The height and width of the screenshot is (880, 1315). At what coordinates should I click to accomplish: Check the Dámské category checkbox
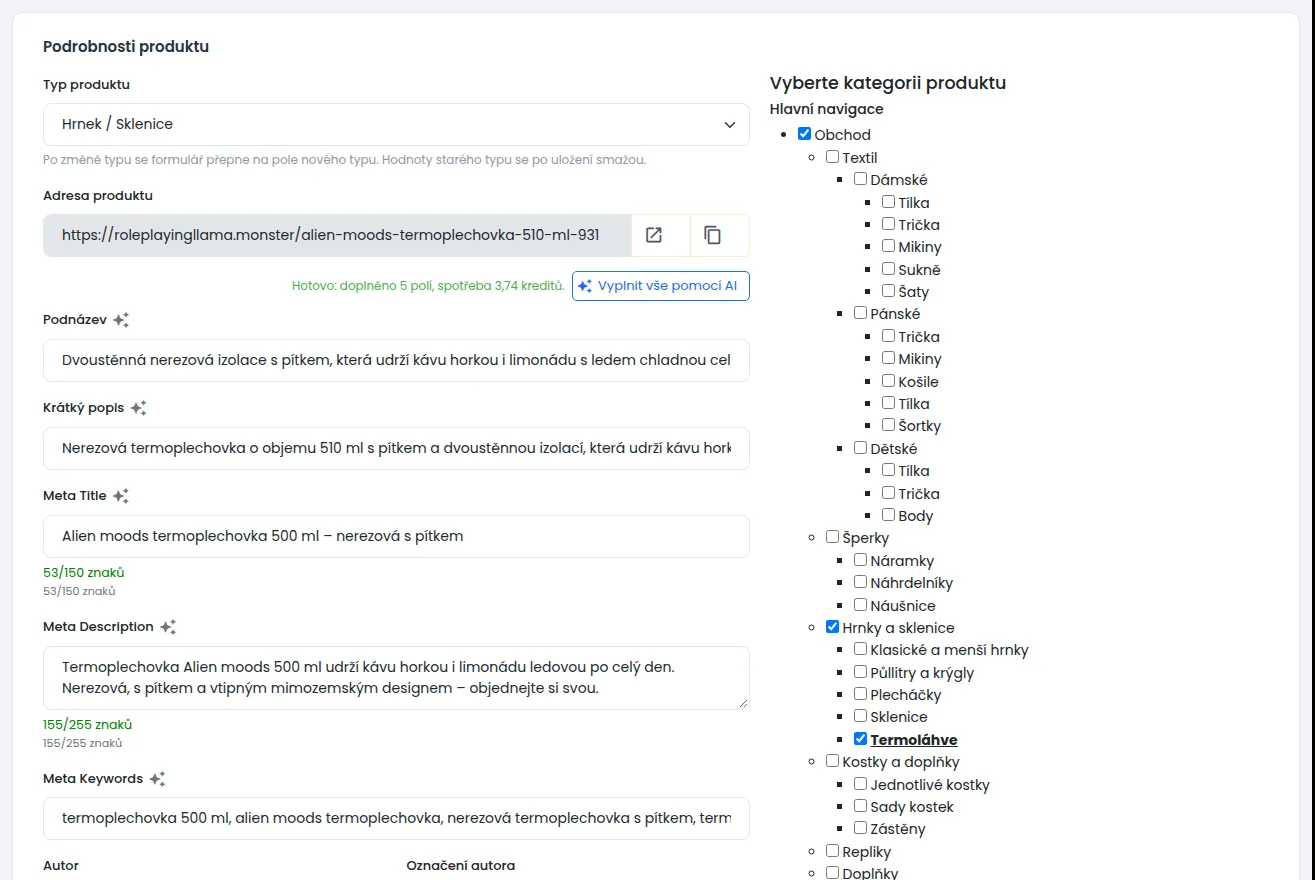(860, 179)
